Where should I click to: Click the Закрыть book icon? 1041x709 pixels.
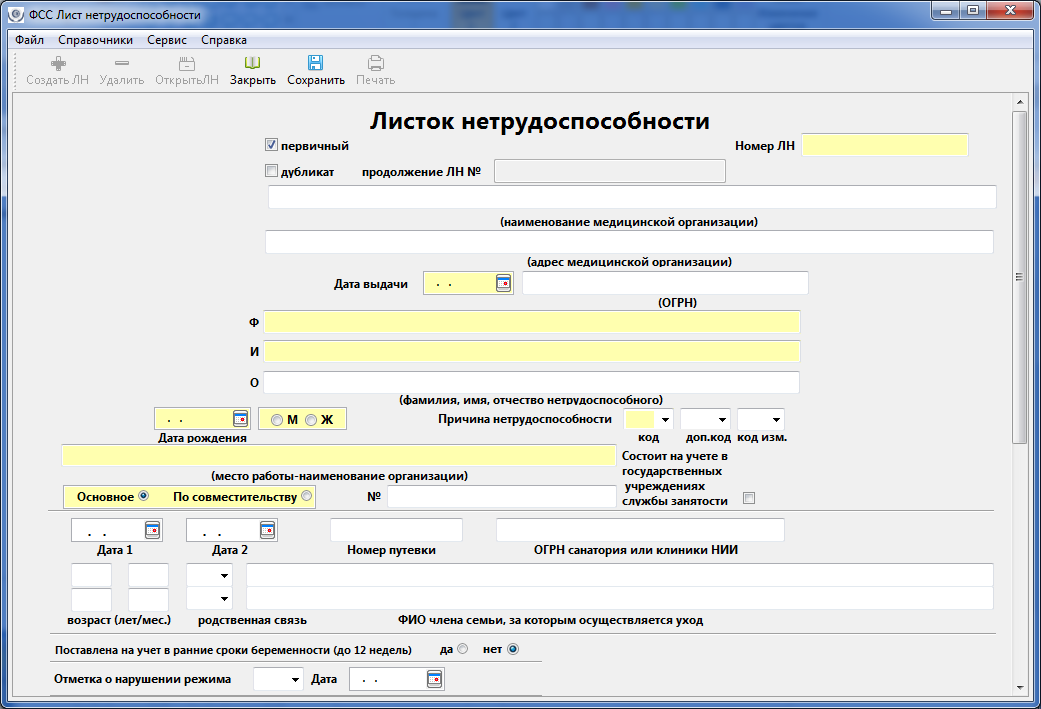[x=252, y=63]
